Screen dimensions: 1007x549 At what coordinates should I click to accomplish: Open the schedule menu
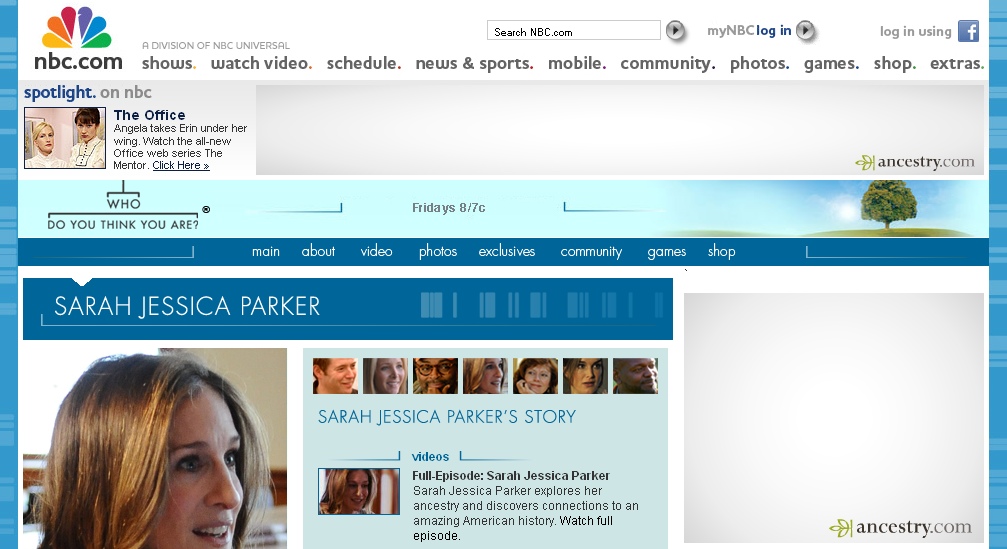click(x=364, y=64)
